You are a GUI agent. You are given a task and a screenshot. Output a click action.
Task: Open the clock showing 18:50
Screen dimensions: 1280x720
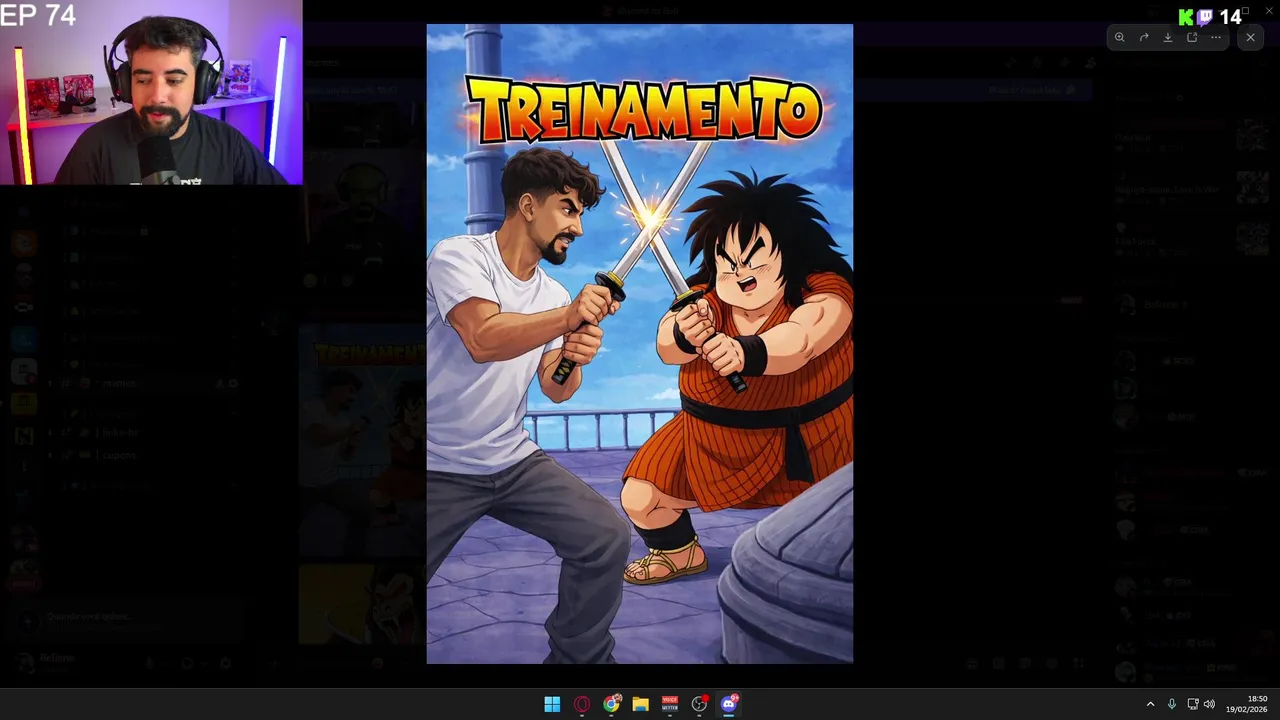(1248, 704)
